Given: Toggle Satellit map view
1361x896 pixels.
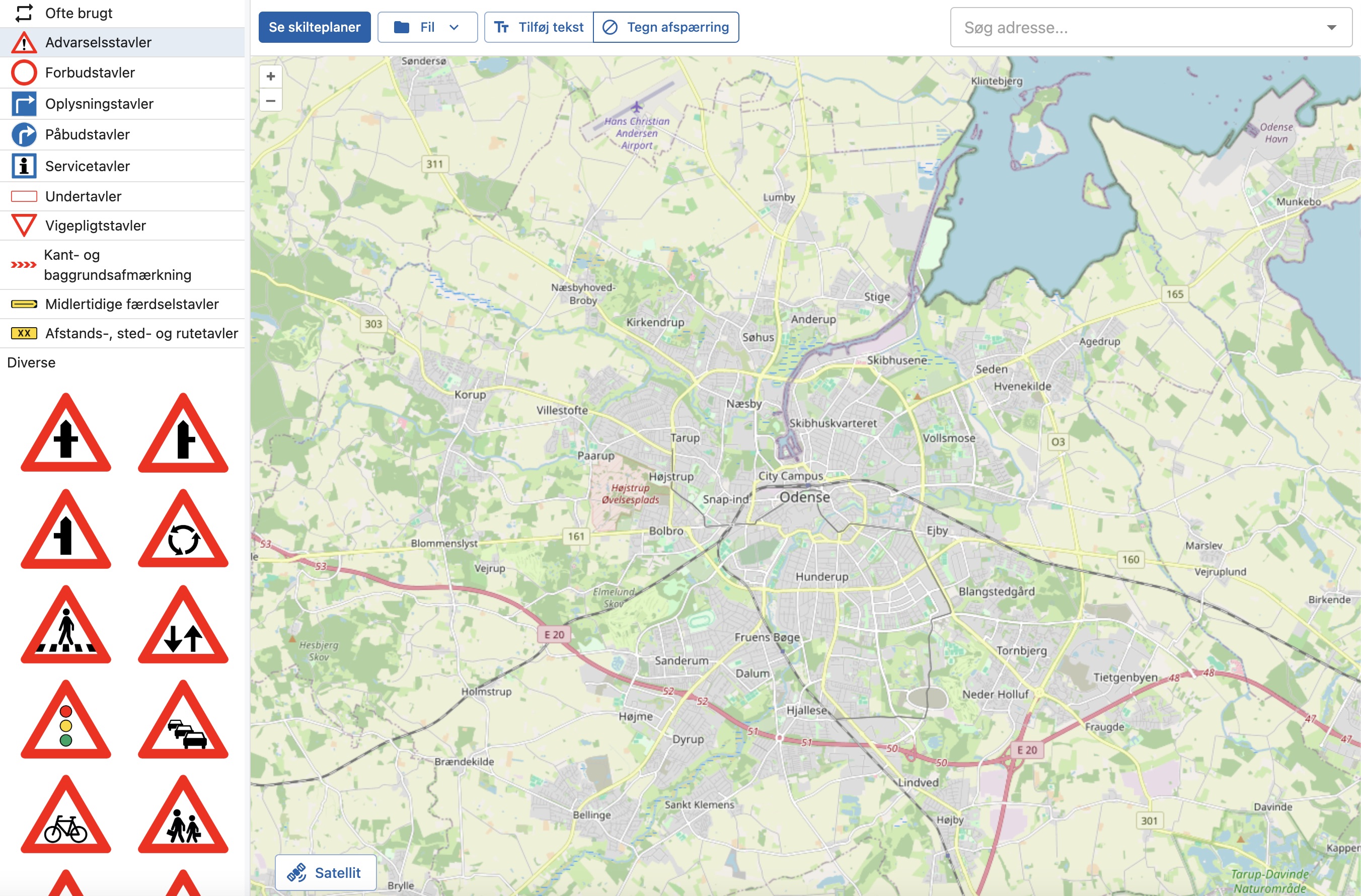Looking at the screenshot, I should tap(325, 872).
